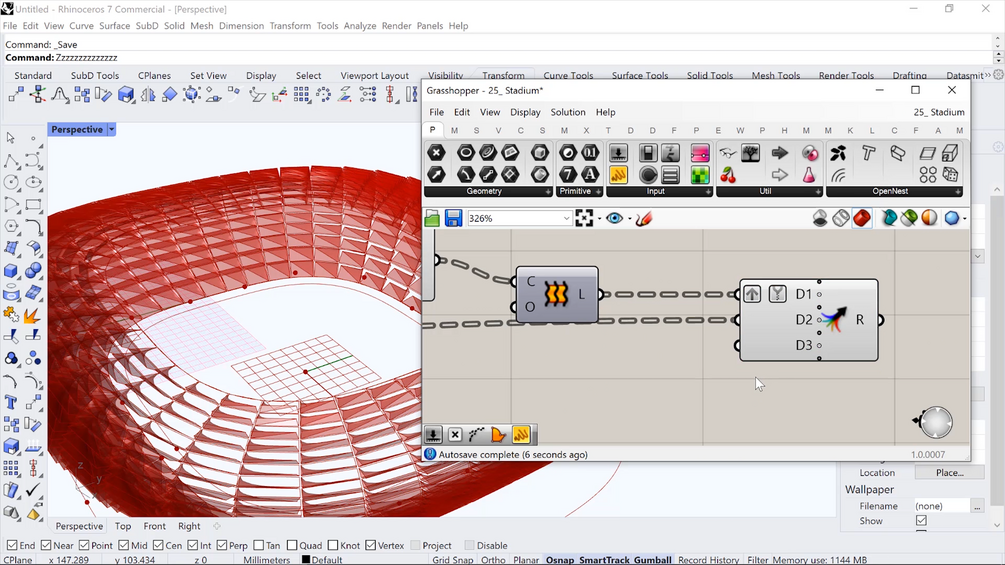1005x565 pixels.
Task: Open the Grasshopper Display menu
Action: tap(525, 112)
